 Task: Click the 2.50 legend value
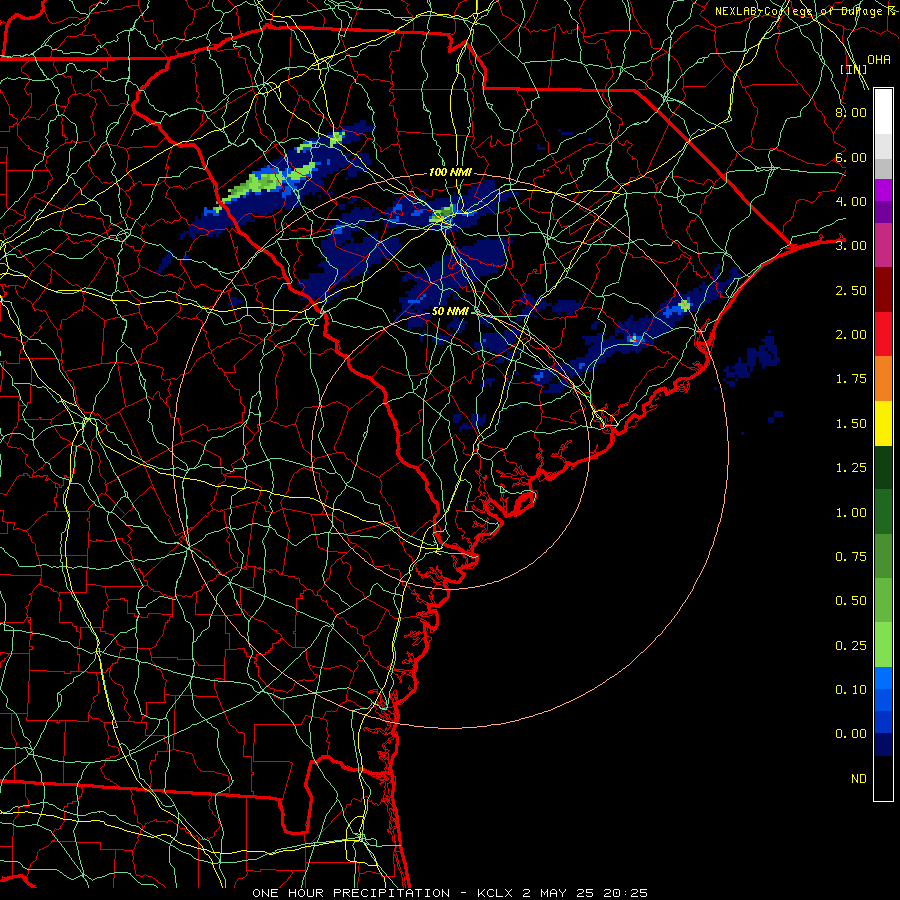[x=851, y=290]
